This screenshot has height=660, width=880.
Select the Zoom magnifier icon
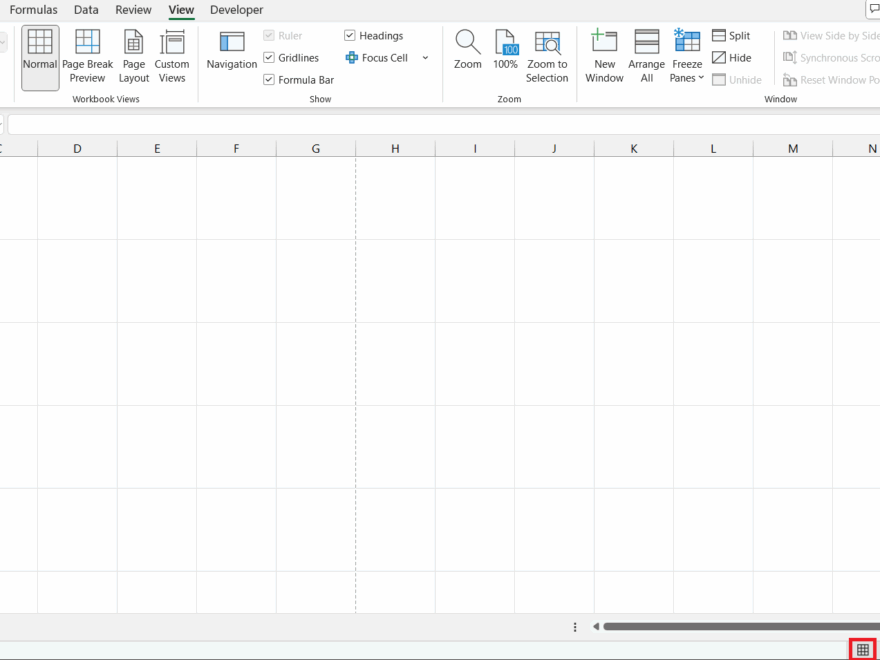467,55
